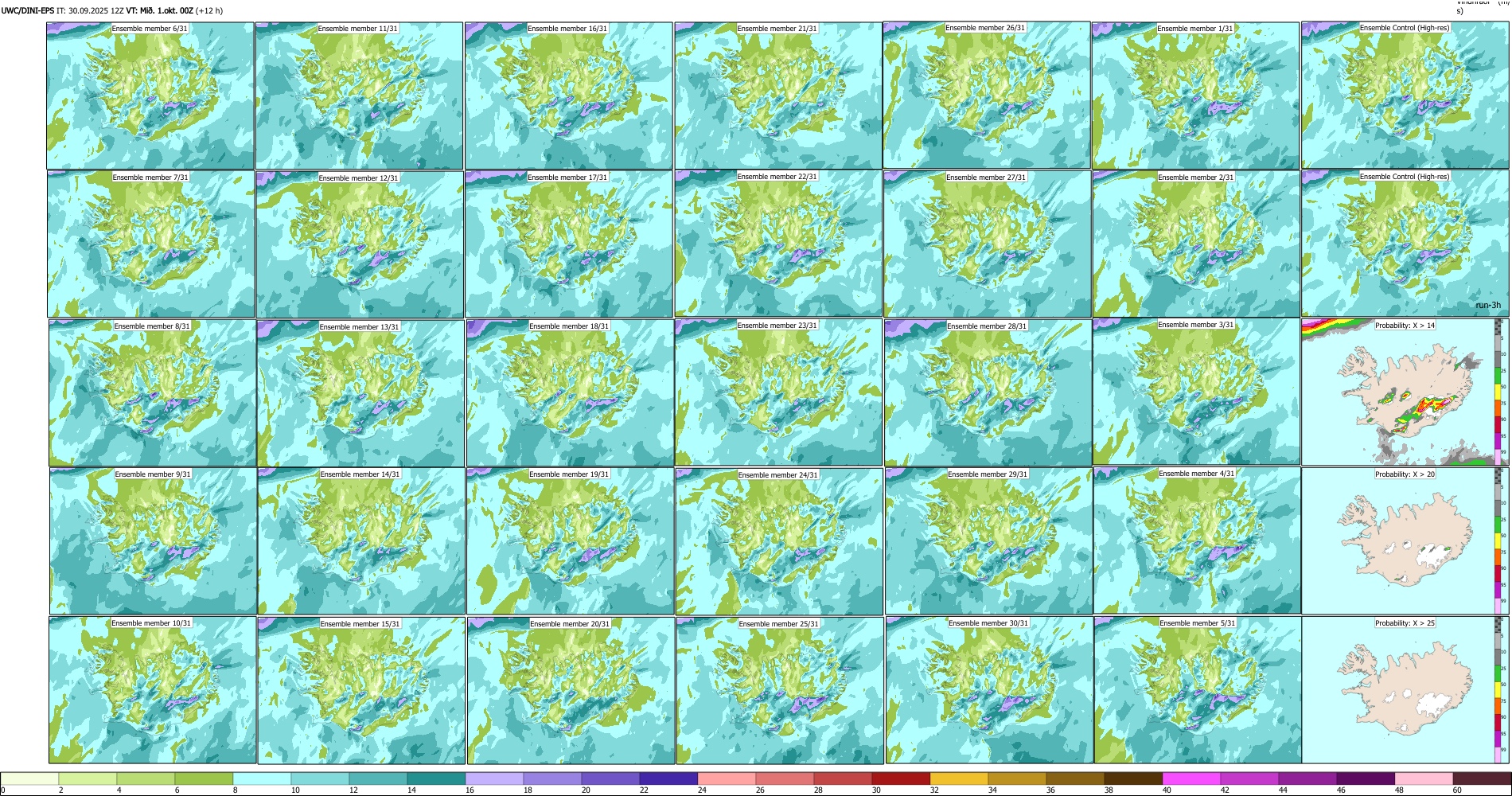Click the dark maroon above-60 legend swatch
Image resolution: width=1512 pixels, height=796 pixels.
1482,778
